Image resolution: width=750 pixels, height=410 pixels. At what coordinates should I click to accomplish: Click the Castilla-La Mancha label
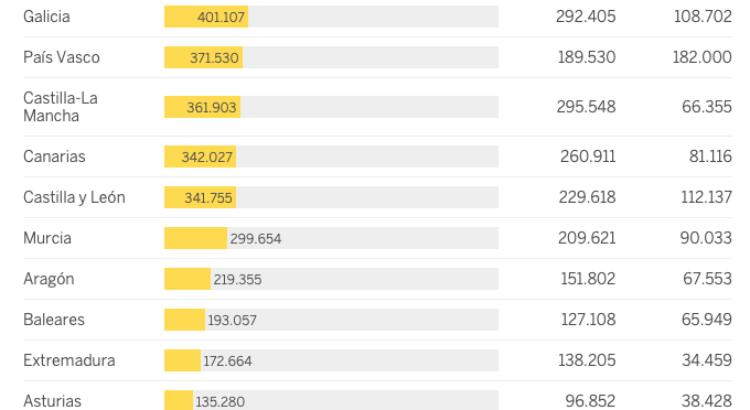coord(60,107)
